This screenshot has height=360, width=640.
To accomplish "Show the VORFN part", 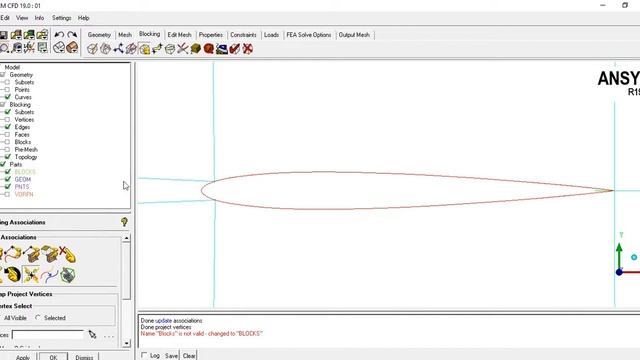I will 7,194.
